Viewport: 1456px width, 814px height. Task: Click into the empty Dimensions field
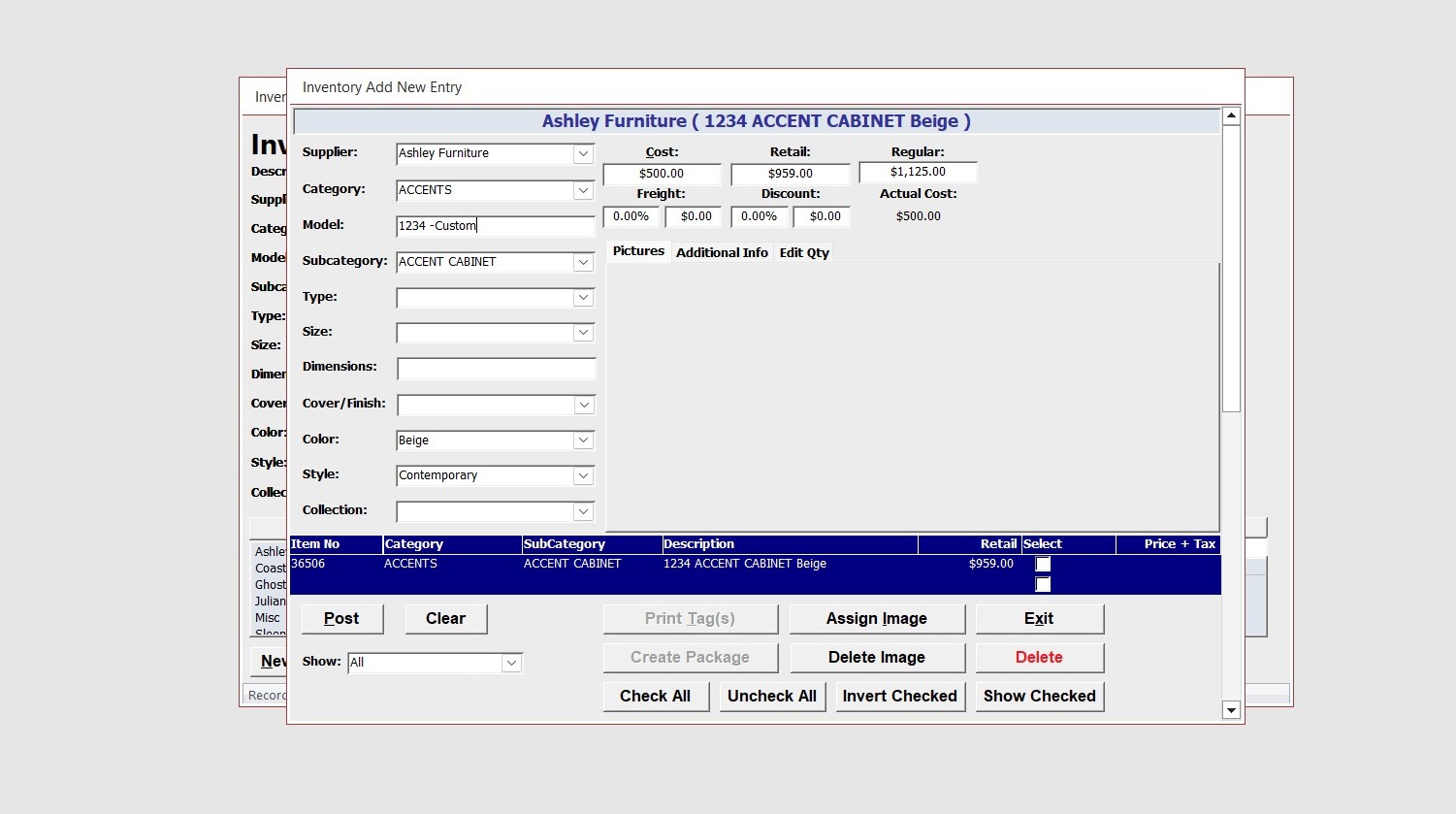pos(496,369)
